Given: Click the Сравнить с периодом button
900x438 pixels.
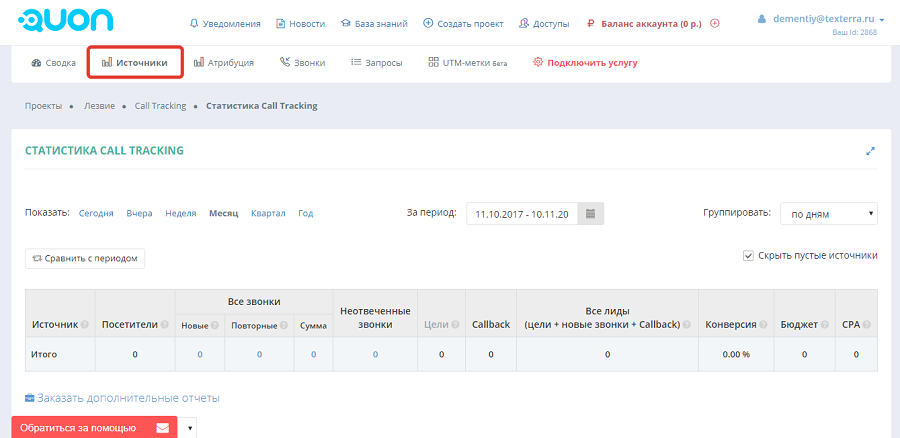Looking at the screenshot, I should pyautogui.click(x=85, y=258).
